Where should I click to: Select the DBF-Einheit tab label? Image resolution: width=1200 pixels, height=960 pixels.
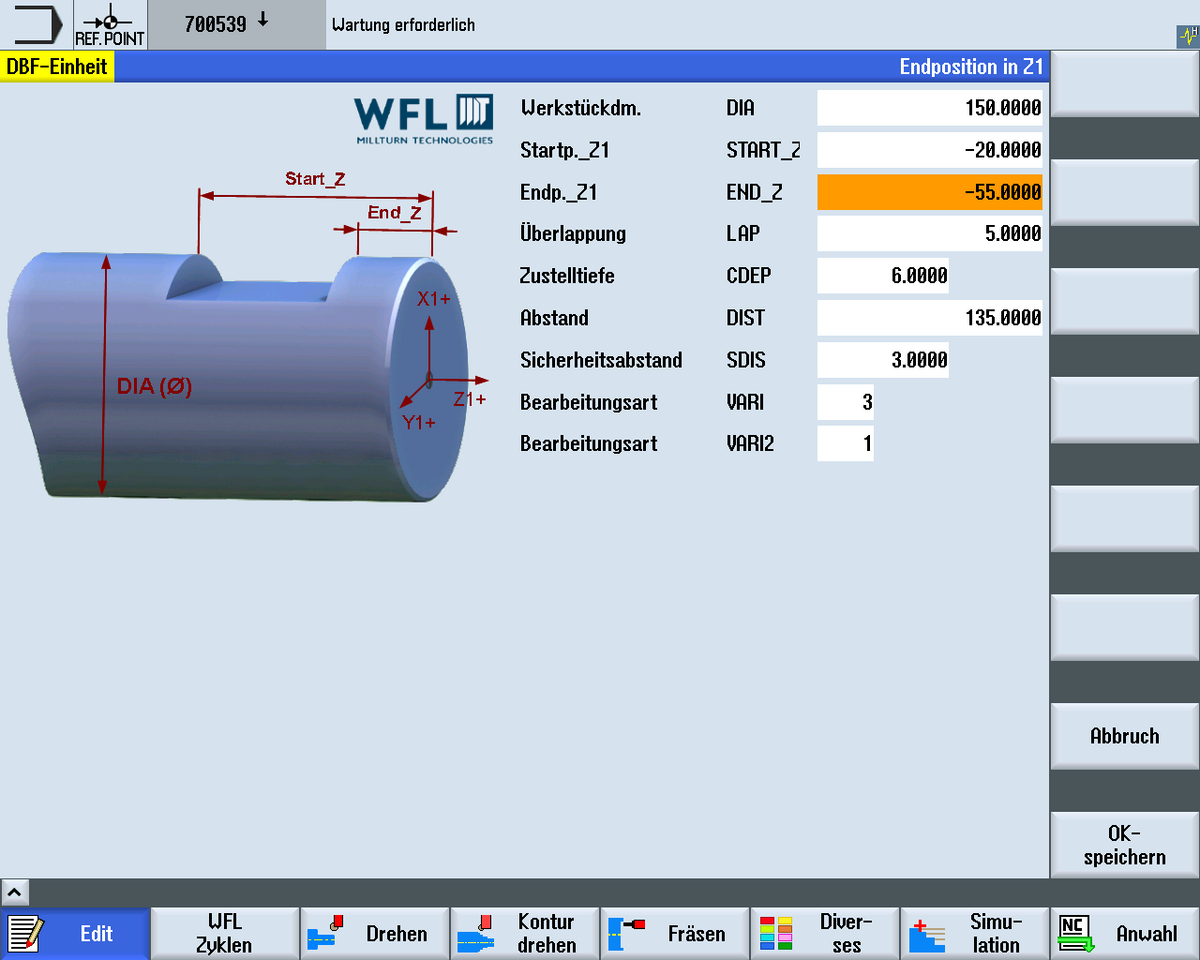pyautogui.click(x=57, y=66)
